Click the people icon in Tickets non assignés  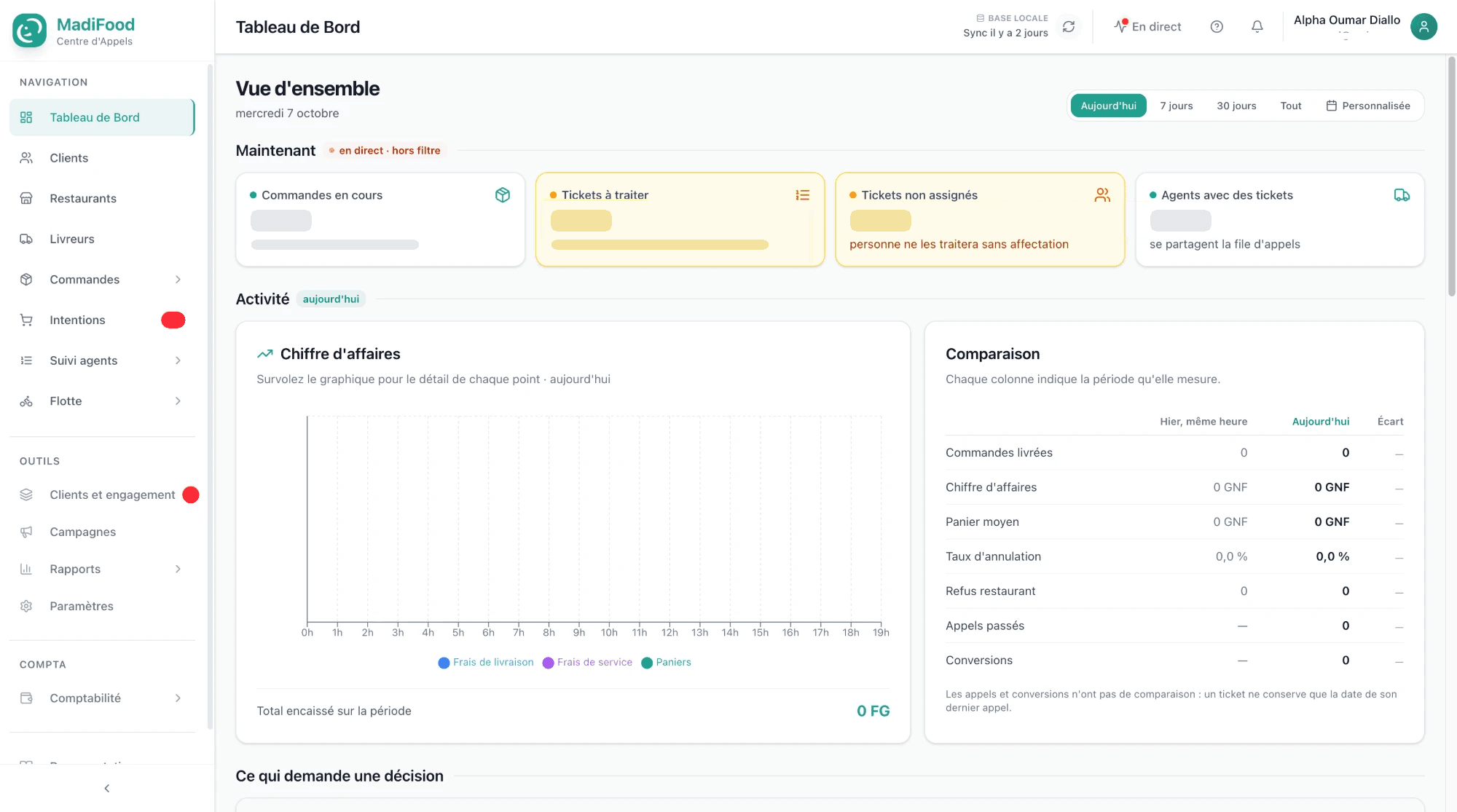click(1102, 195)
